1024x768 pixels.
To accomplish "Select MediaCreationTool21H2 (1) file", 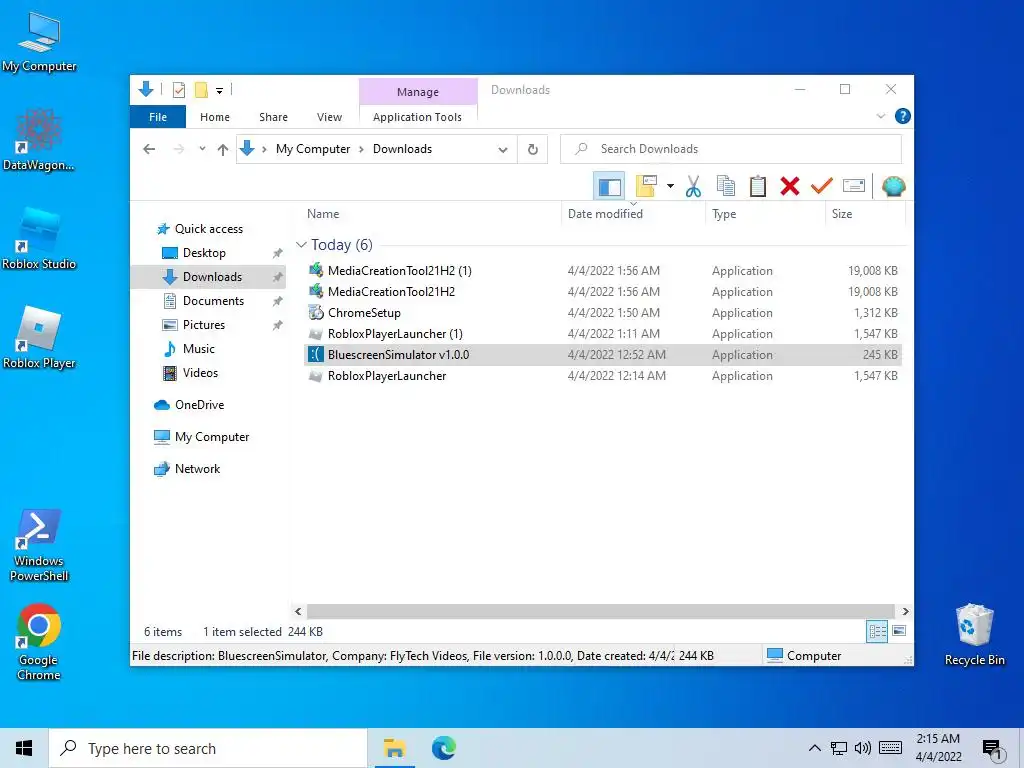I will (602, 270).
